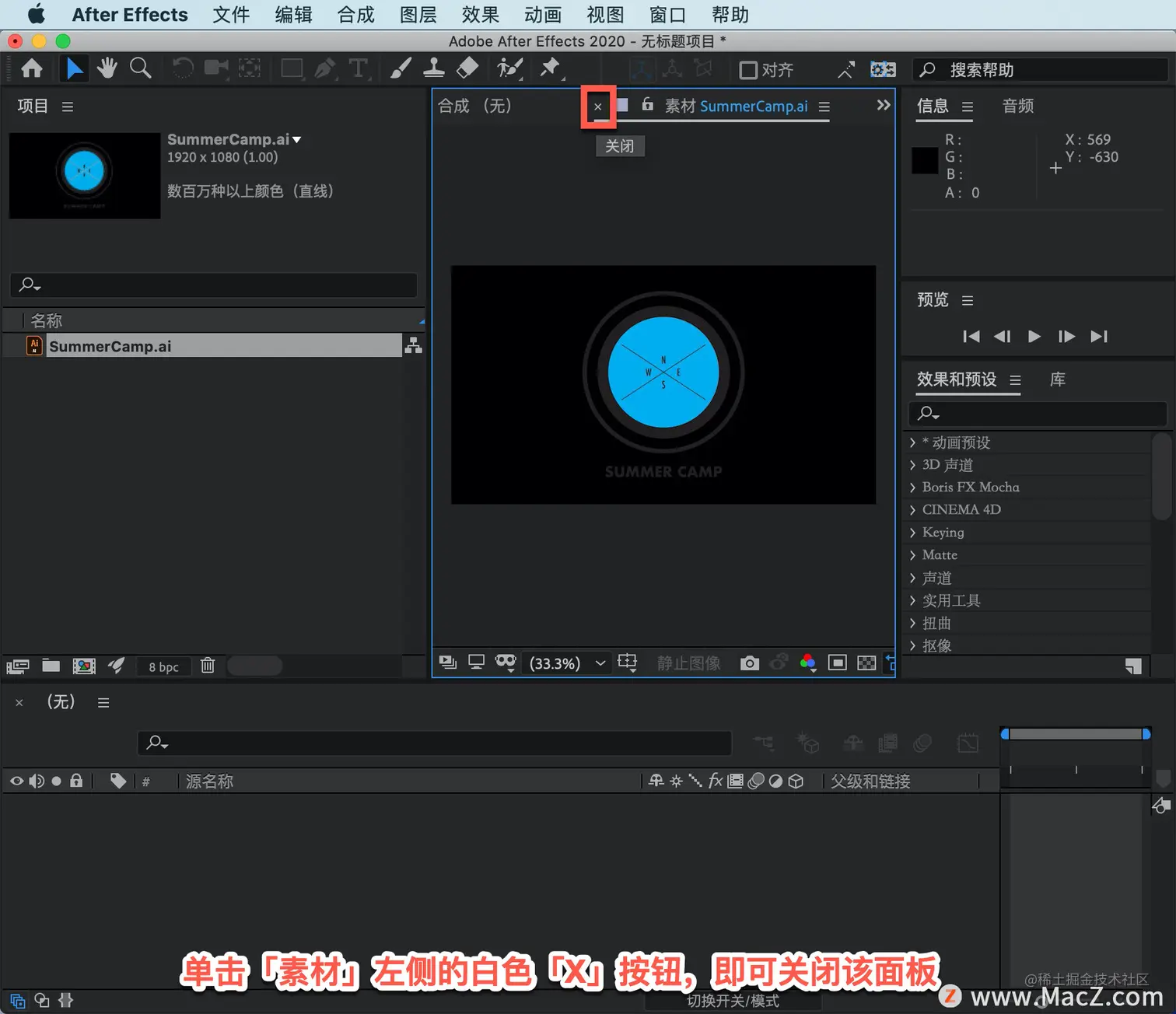Image resolution: width=1176 pixels, height=1014 pixels.
Task: Select the Puppet Pin tool
Action: pyautogui.click(x=551, y=69)
